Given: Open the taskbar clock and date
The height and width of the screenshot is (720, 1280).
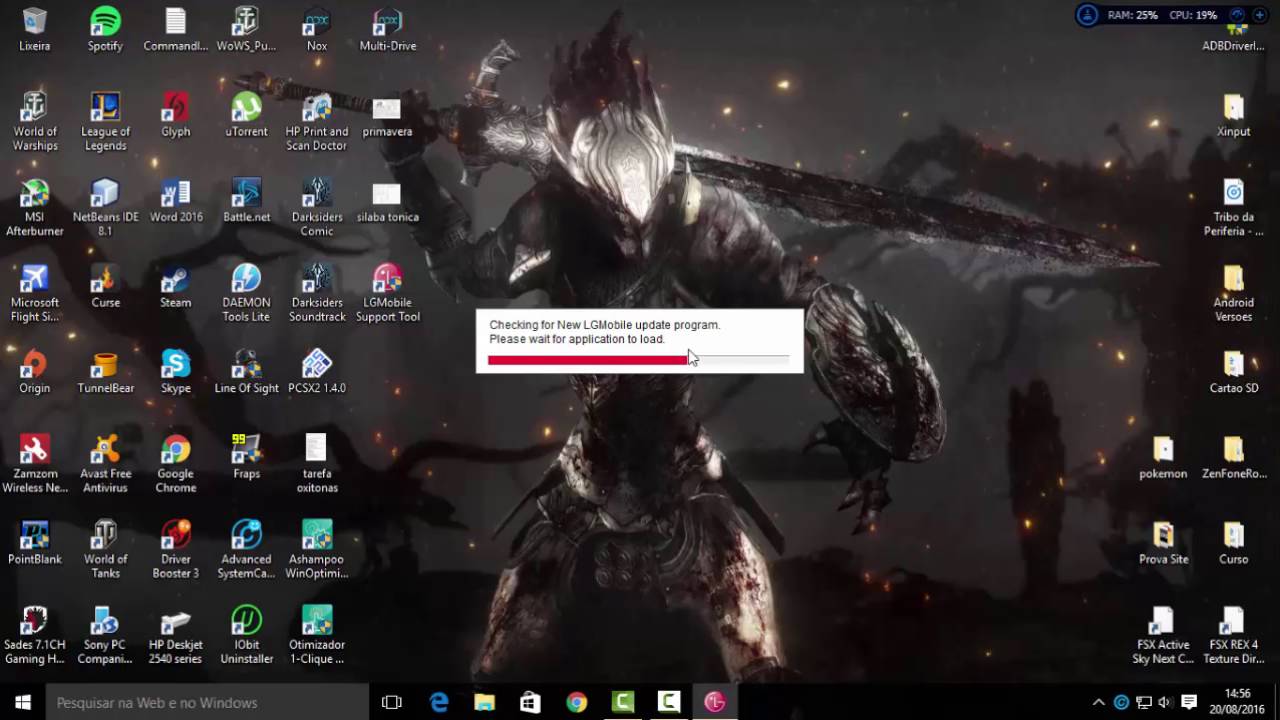Looking at the screenshot, I should [x=1238, y=702].
